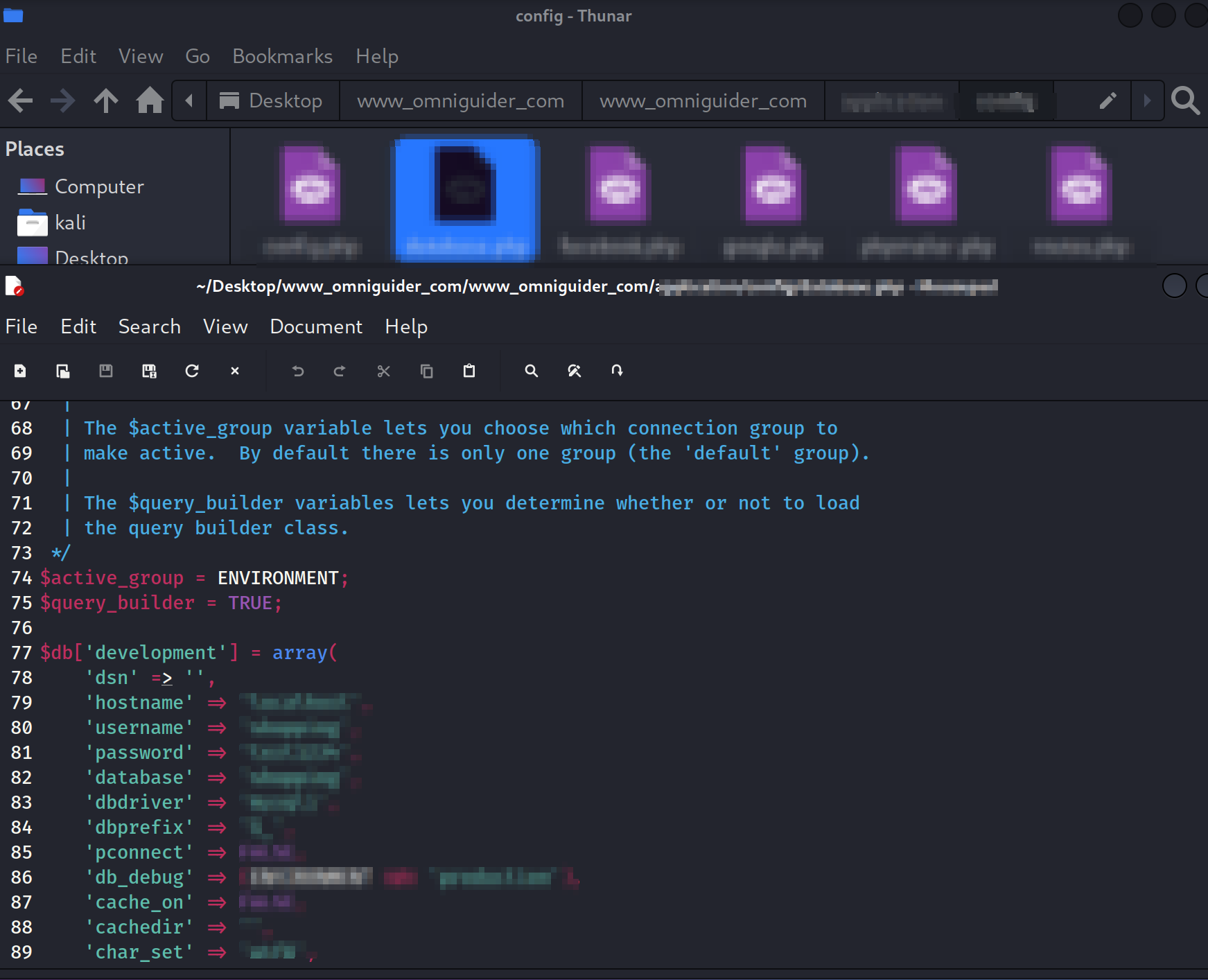1208x980 pixels.
Task: Click 'dbdriver' key on line 83
Action: click(139, 803)
